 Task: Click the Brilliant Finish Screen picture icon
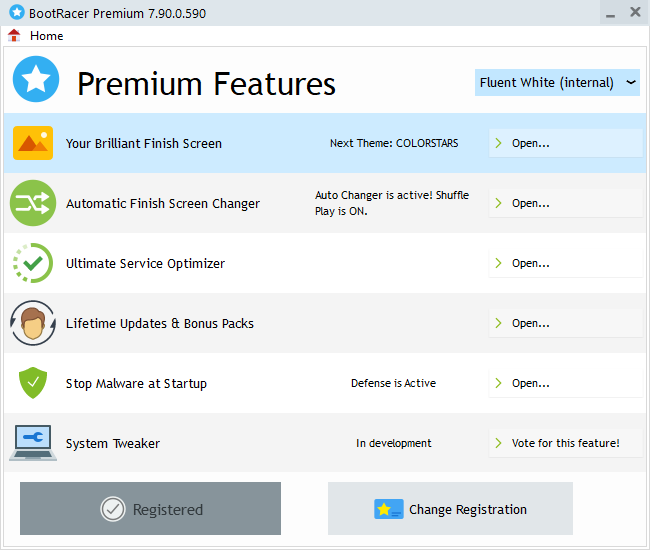point(33,143)
